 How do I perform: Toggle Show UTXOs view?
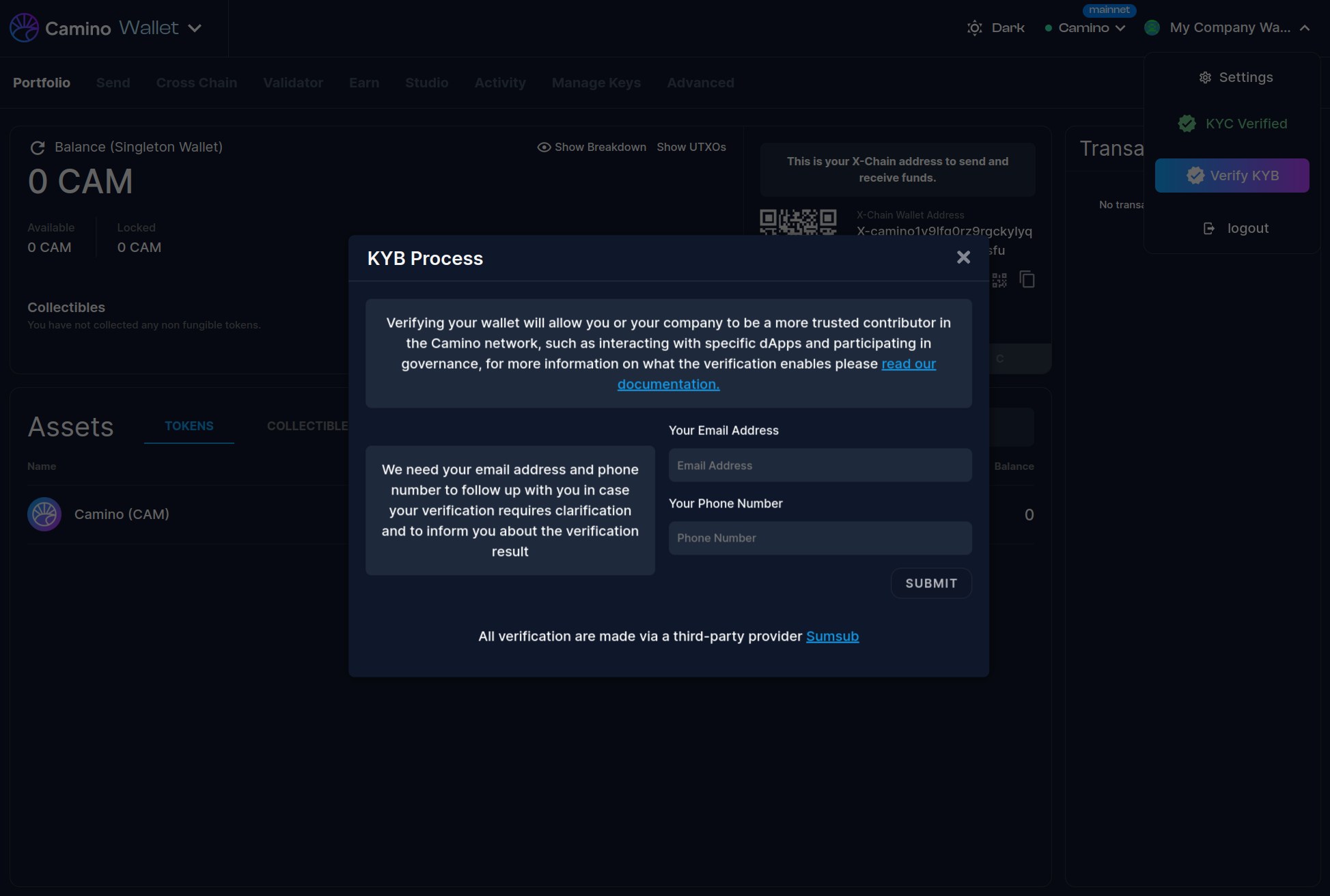coord(691,148)
